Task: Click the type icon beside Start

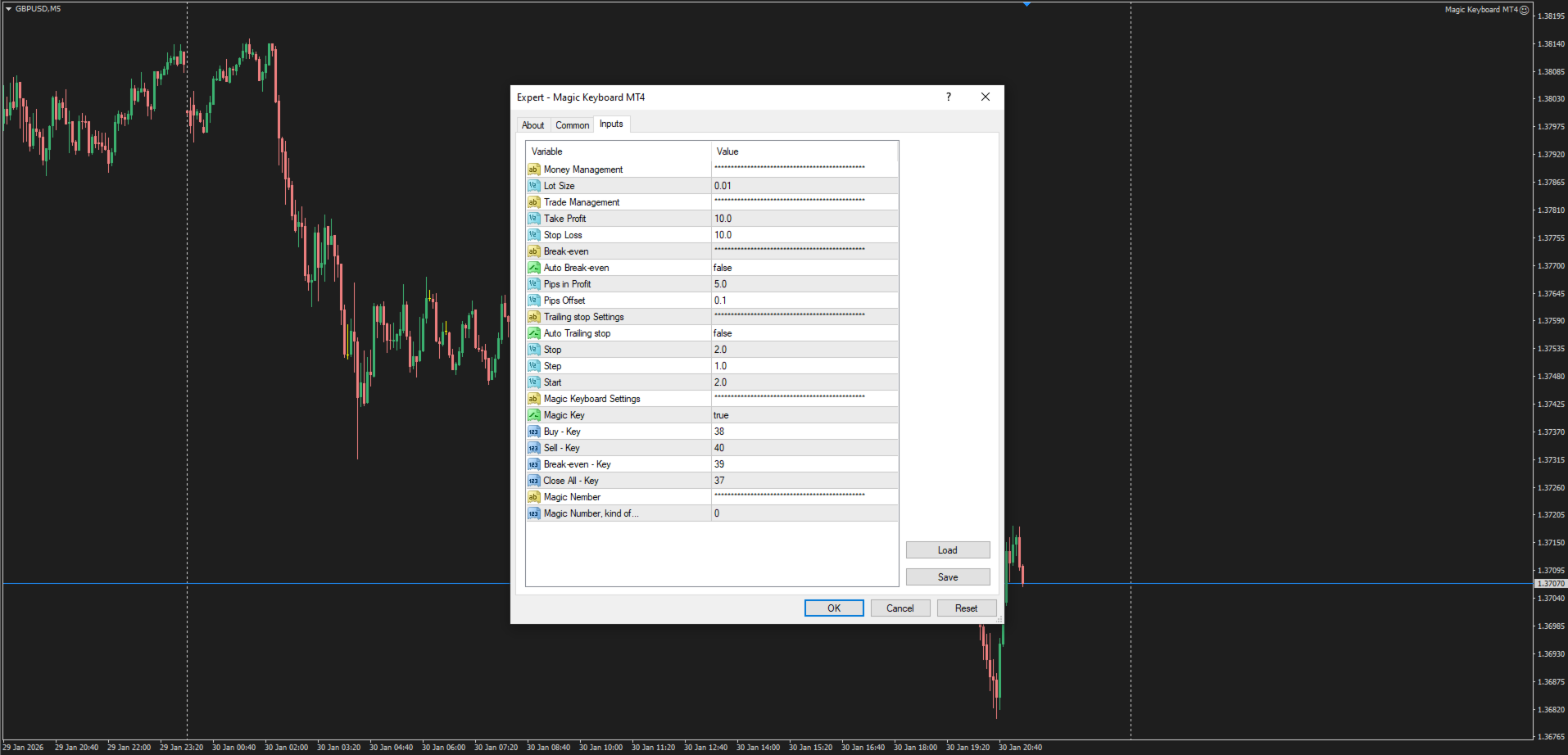Action: [x=533, y=382]
